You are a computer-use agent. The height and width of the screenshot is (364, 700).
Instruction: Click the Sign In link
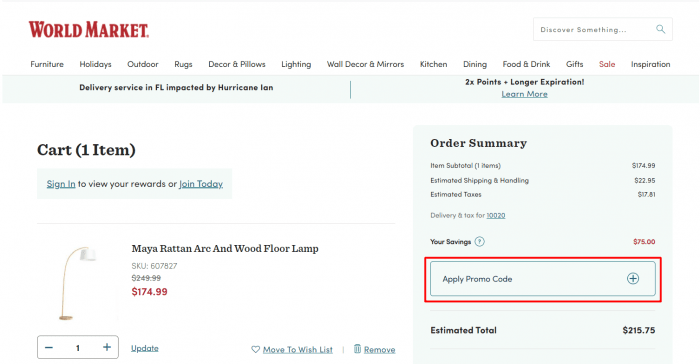point(61,184)
